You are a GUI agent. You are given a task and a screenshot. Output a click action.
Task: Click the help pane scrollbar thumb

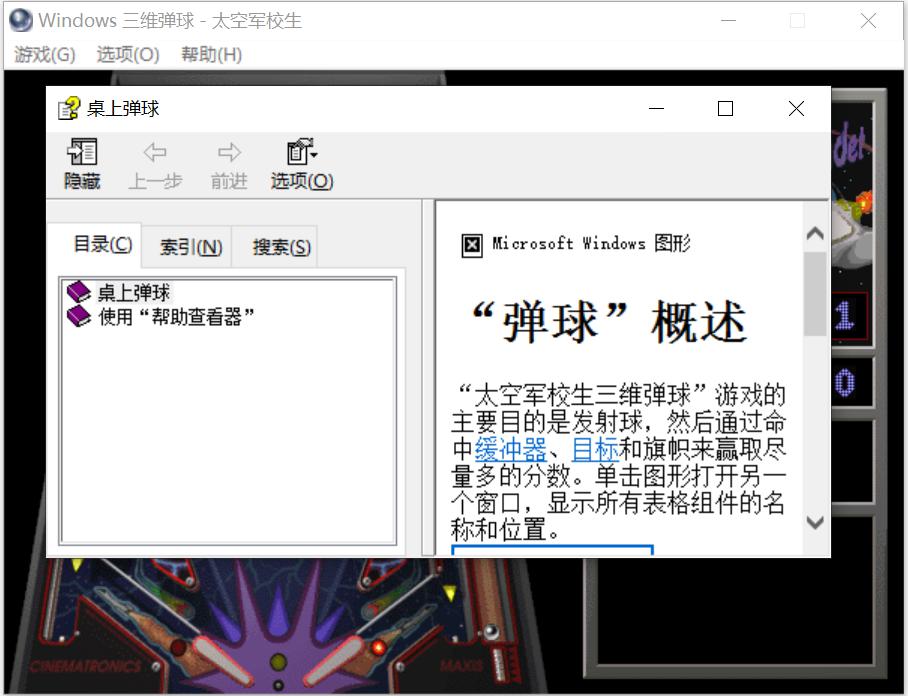coord(815,294)
